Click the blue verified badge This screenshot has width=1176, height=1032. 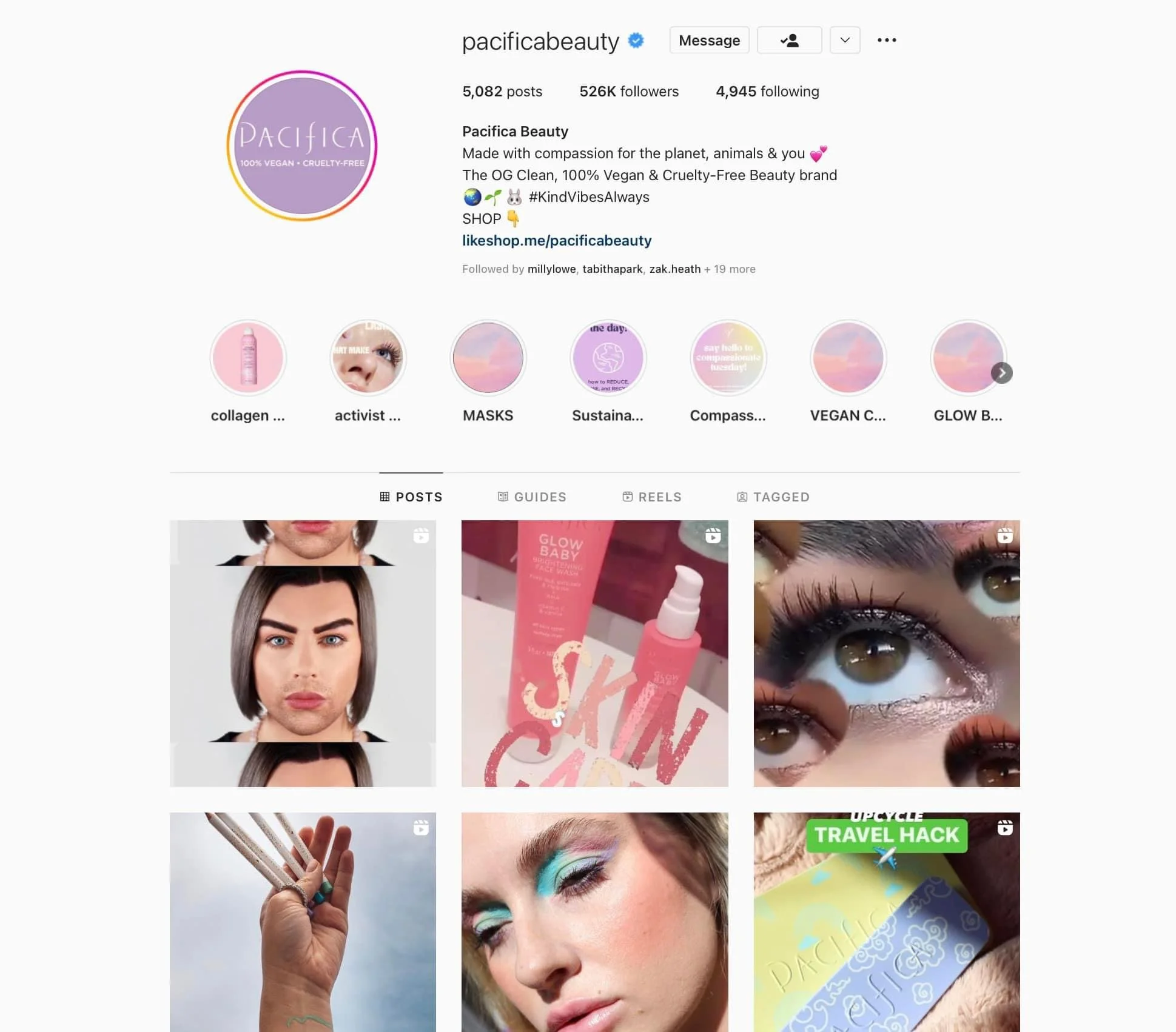(x=636, y=40)
